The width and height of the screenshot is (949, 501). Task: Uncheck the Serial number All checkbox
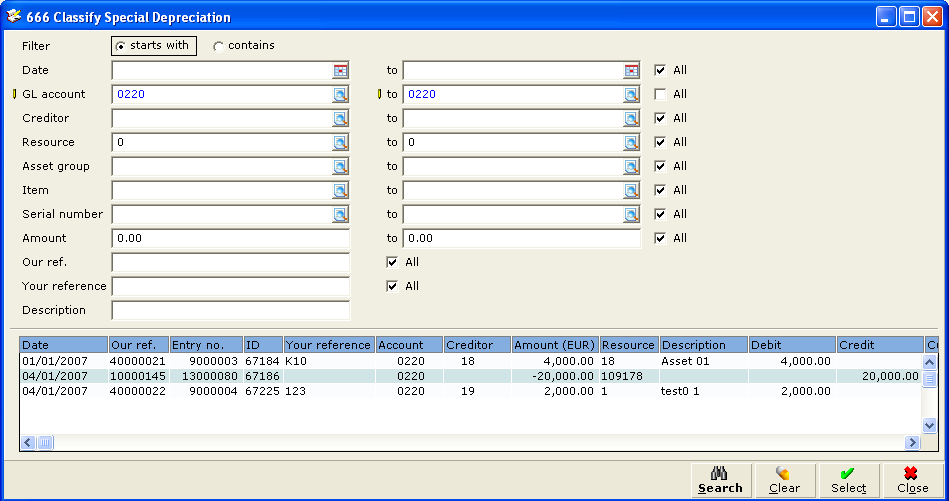point(660,214)
